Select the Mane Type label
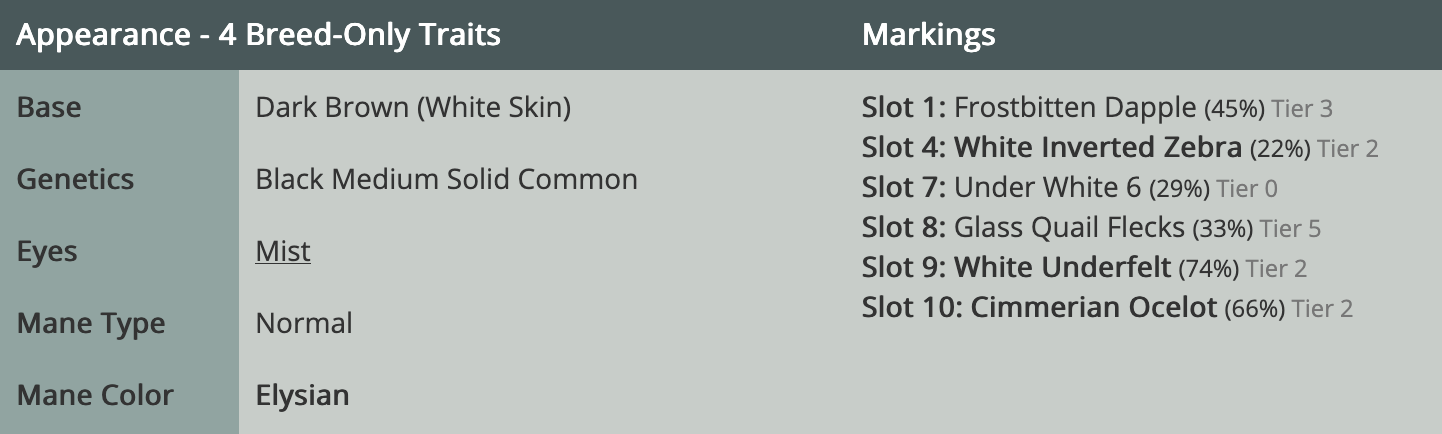Image resolution: width=1442 pixels, height=434 pixels. 91,323
